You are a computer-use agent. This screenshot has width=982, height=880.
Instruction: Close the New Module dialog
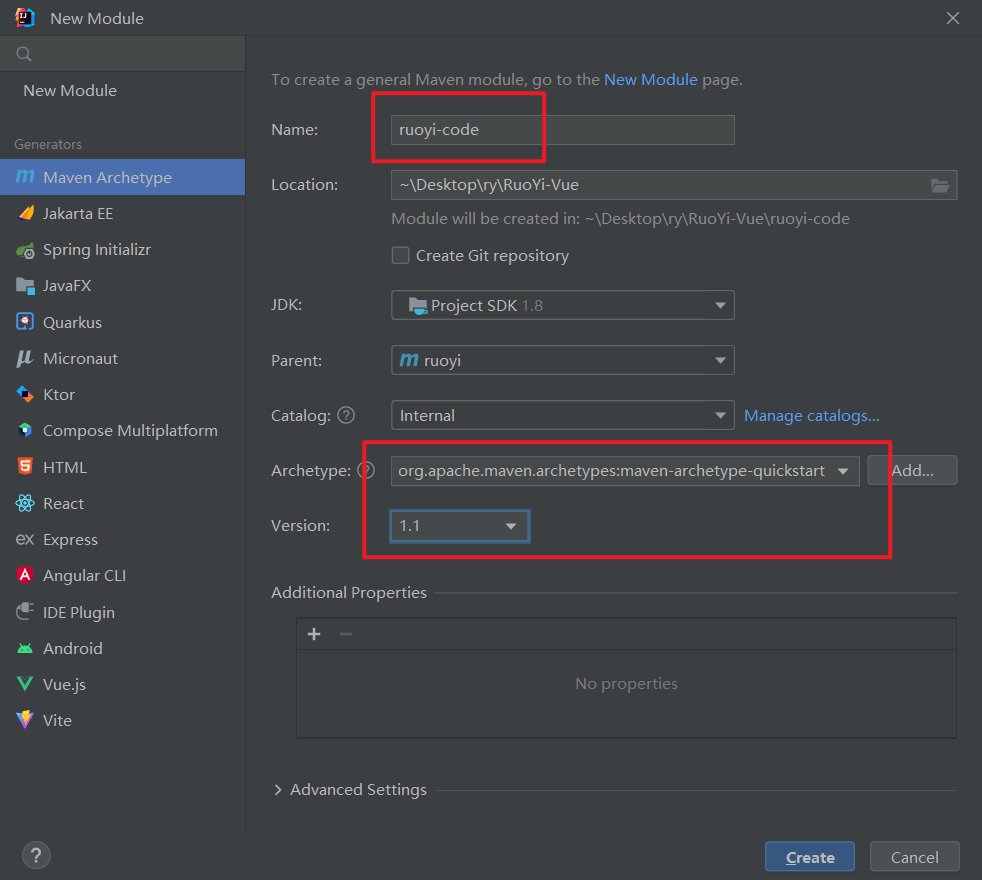pos(953,18)
